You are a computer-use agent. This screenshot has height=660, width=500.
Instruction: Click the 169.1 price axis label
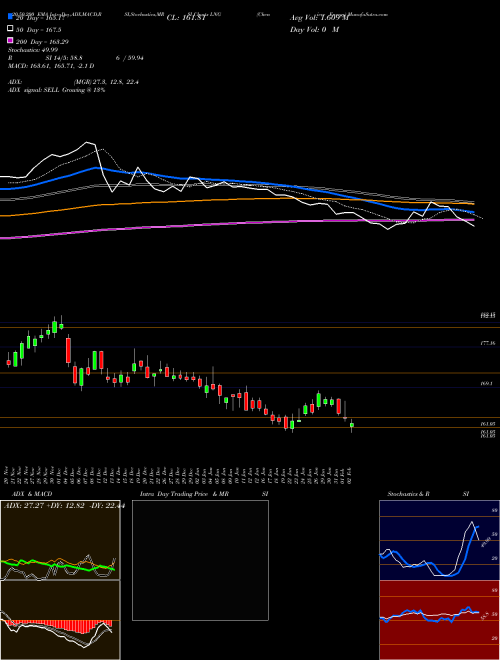click(486, 383)
